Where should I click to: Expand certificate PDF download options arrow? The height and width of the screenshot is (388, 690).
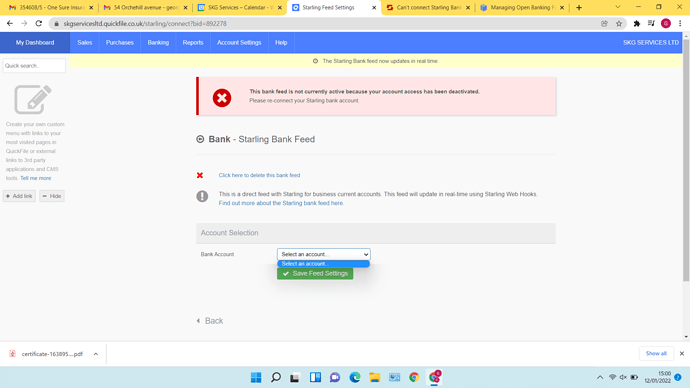tap(95, 354)
